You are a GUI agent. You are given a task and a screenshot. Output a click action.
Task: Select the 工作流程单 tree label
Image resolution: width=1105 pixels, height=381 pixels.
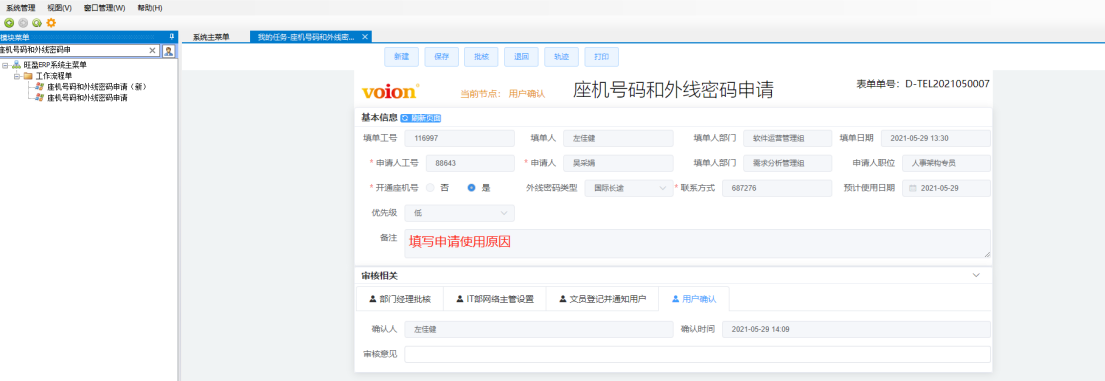(x=54, y=75)
